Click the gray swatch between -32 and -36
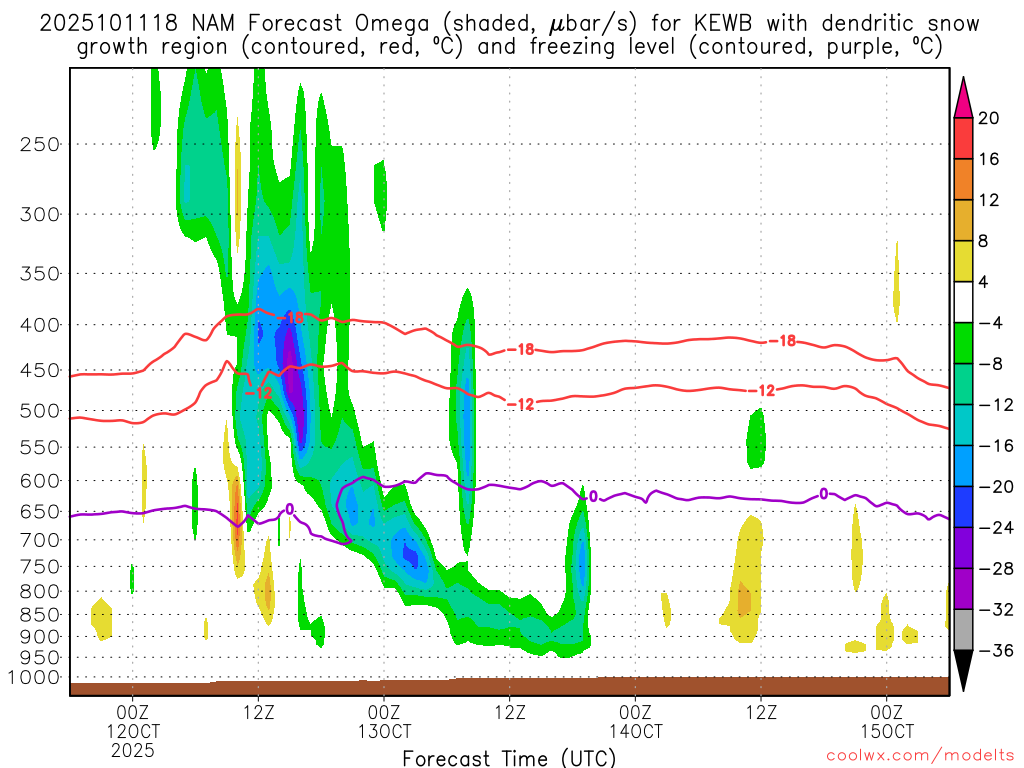The width and height of the screenshot is (1024, 768). point(963,630)
